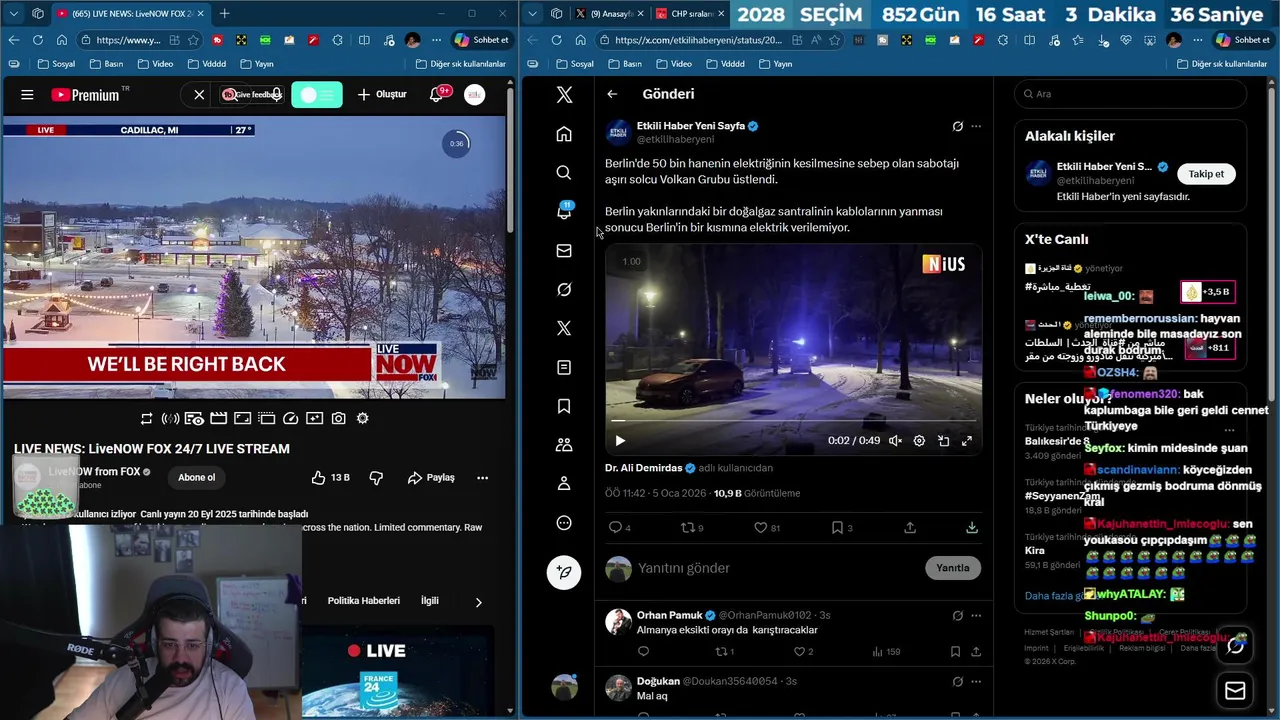The width and height of the screenshot is (1280, 720).
Task: Go back using arrow beside Gönderi
Action: click(612, 94)
